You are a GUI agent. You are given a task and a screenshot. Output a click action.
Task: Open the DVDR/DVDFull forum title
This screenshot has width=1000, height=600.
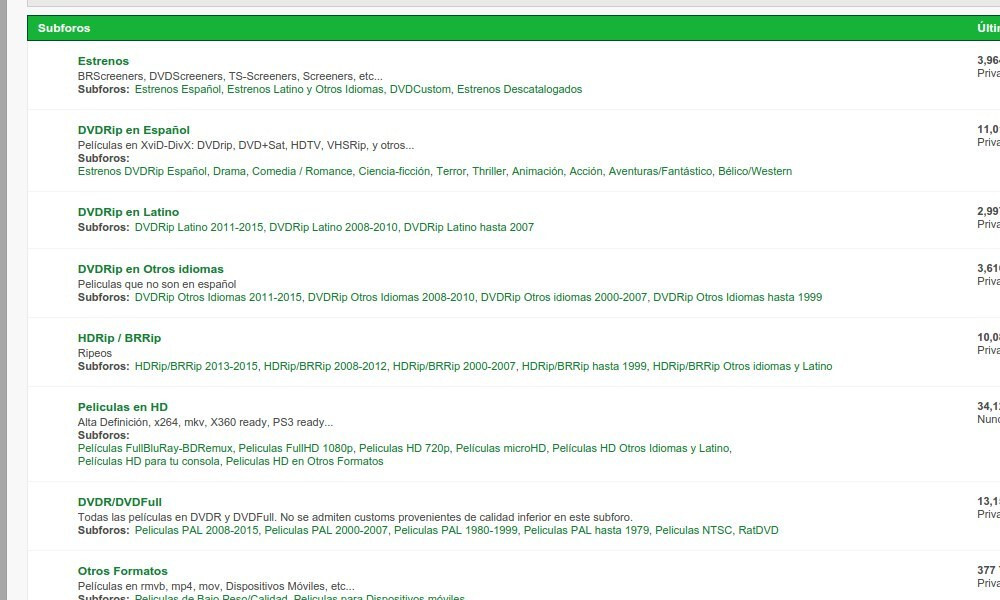click(x=119, y=502)
